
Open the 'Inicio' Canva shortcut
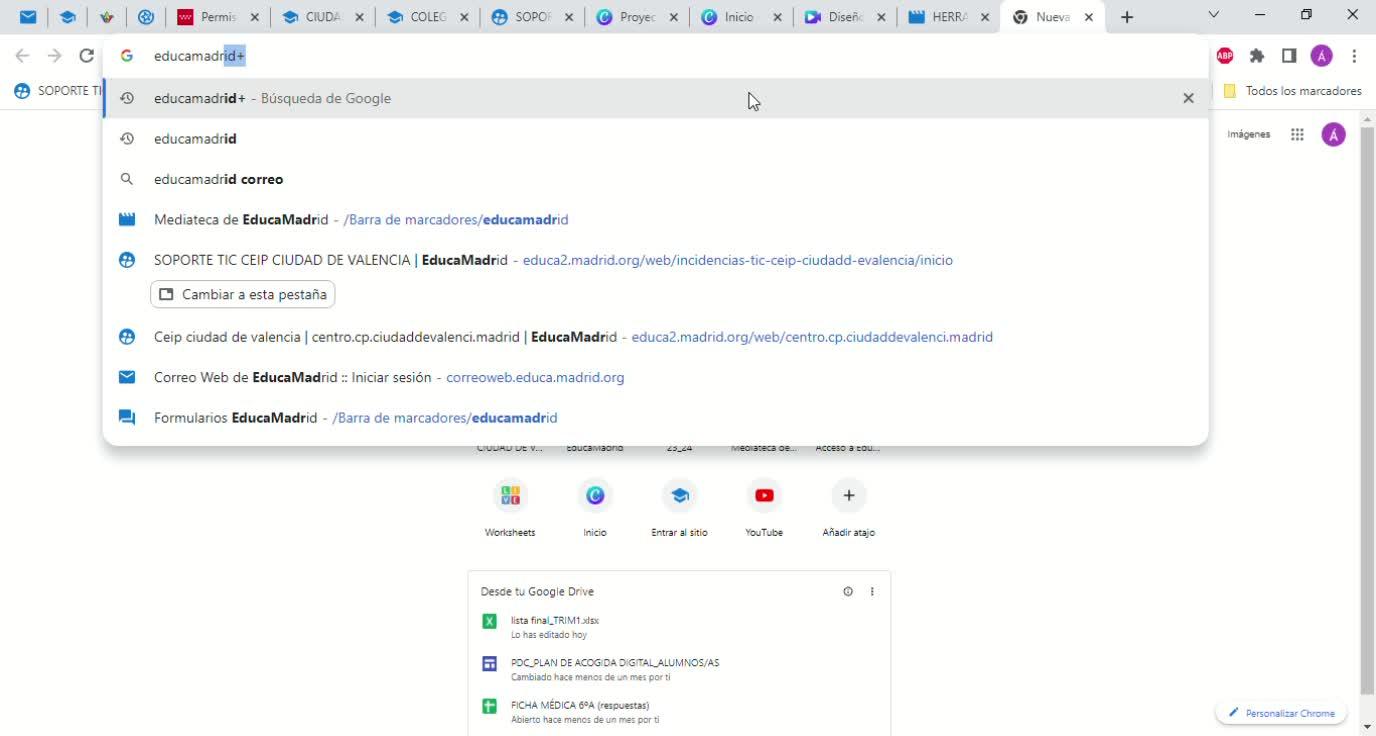tap(595, 507)
